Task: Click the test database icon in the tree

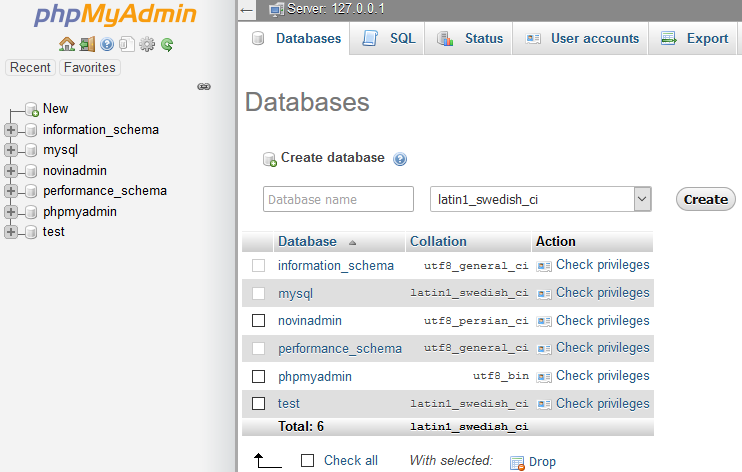Action: (31, 232)
